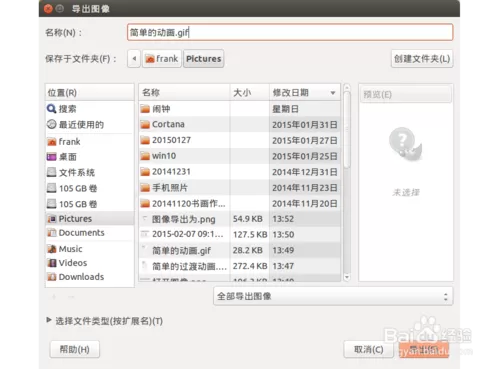Click the 54.9 KB size cell
The width and height of the screenshot is (500, 369).
pyautogui.click(x=248, y=219)
